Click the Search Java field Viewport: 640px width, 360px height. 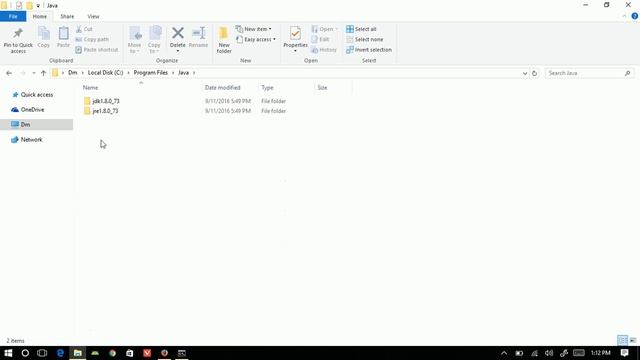589,73
